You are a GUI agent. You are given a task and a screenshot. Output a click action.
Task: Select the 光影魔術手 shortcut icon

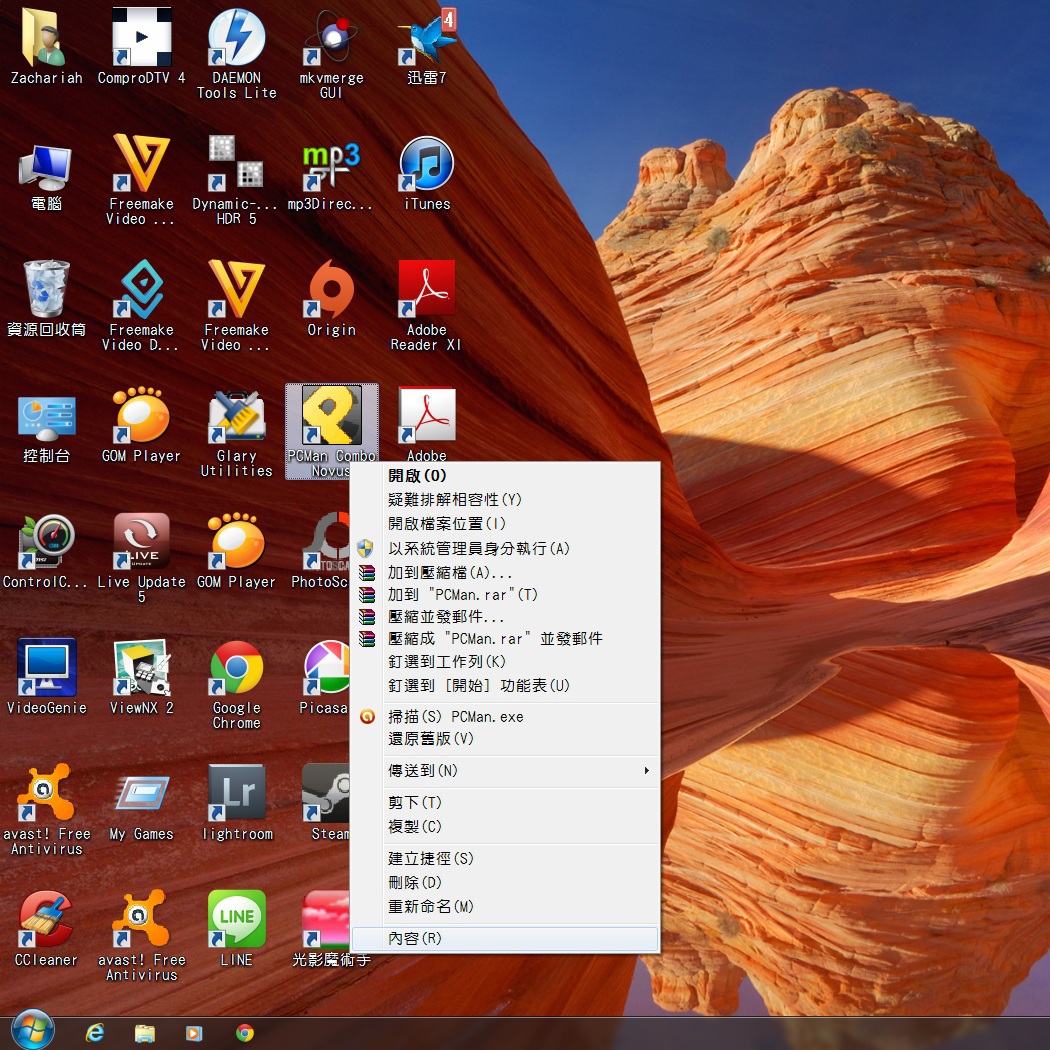(x=326, y=928)
